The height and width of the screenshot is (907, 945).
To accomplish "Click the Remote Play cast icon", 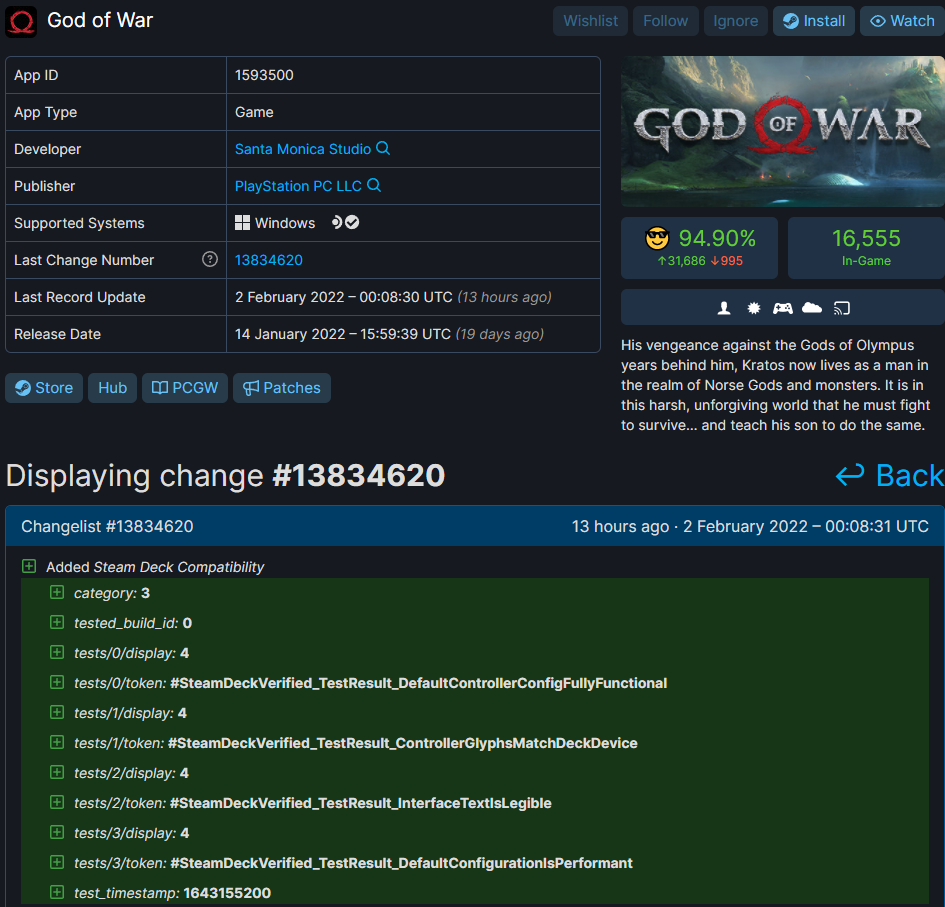I will 842,308.
